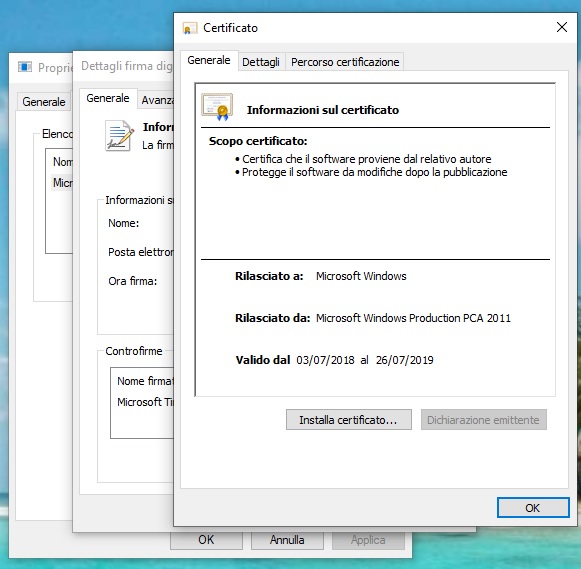
Task: Open the Avanzate tab in Dettagli firma digitale
Action: click(x=157, y=100)
